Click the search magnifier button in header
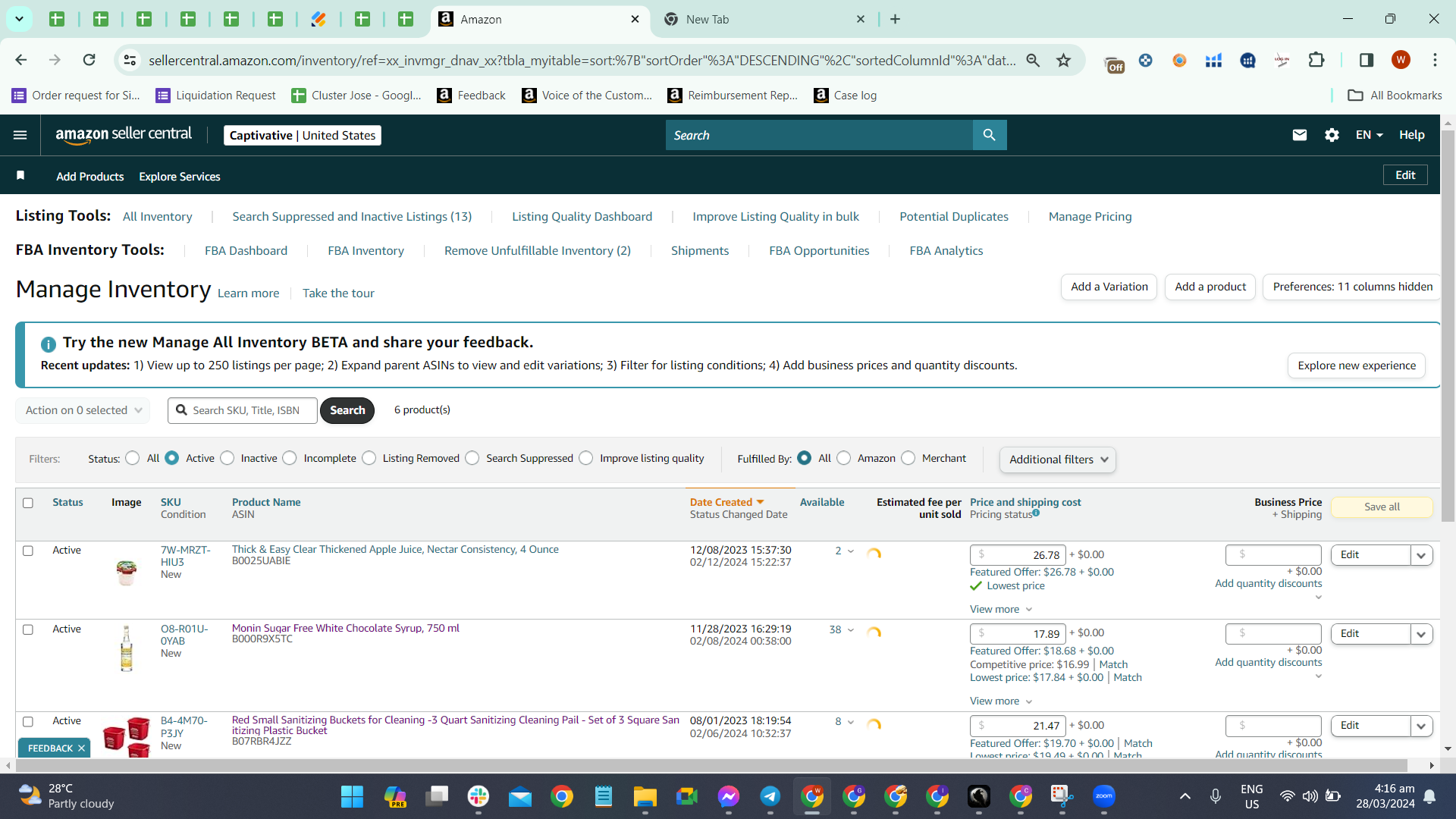 989,135
